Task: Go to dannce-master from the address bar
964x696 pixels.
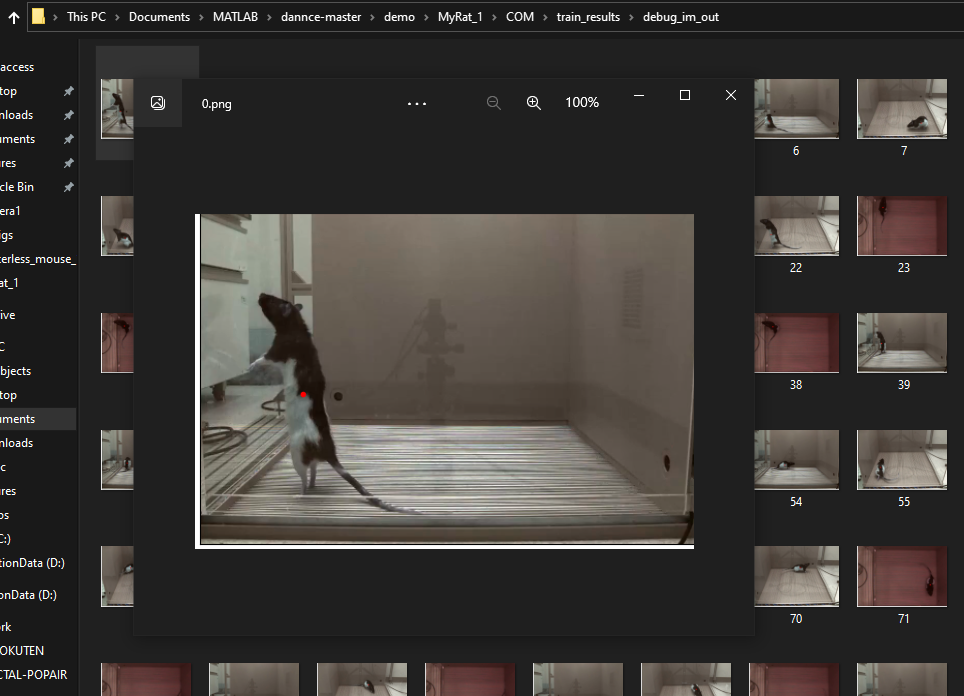Action: point(321,16)
